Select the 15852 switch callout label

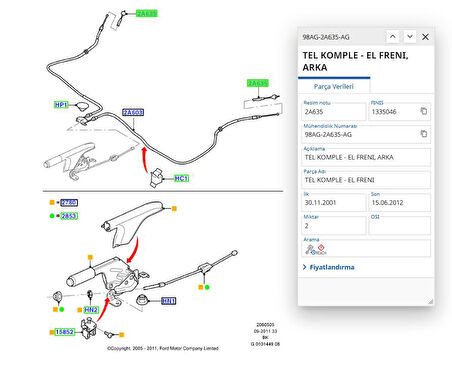(x=65, y=332)
